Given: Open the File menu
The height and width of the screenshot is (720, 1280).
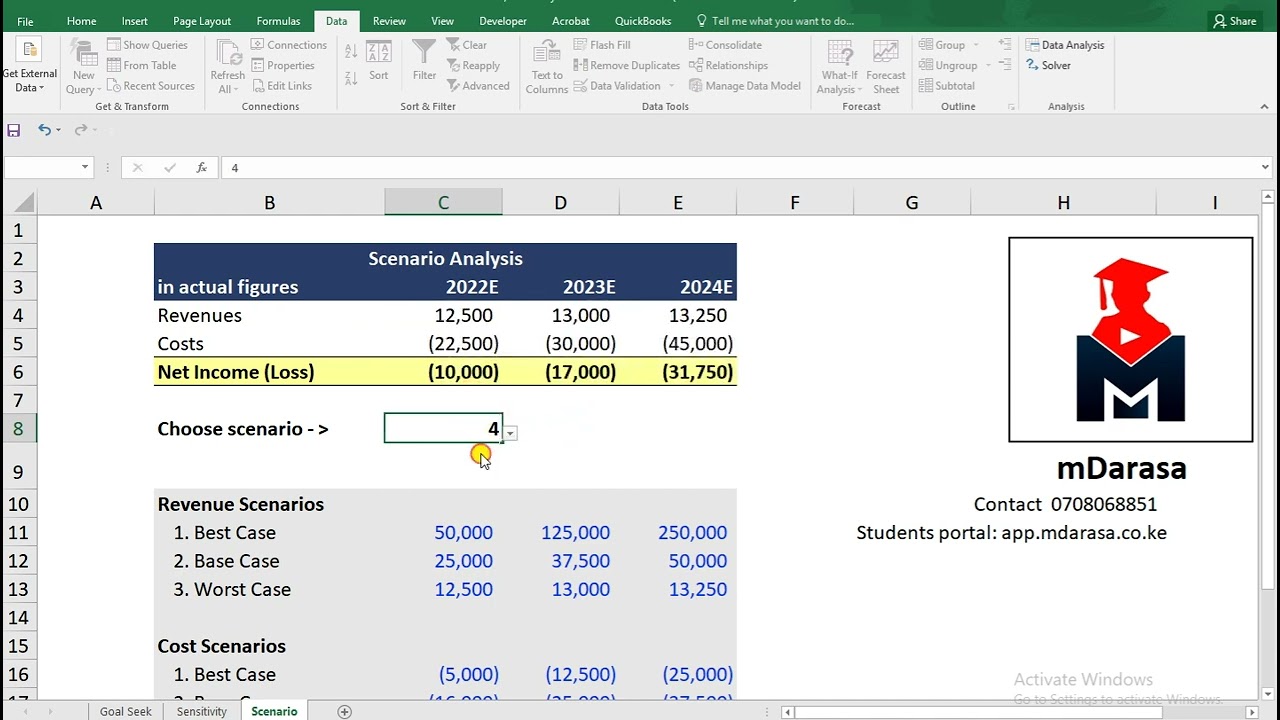Looking at the screenshot, I should click(25, 21).
